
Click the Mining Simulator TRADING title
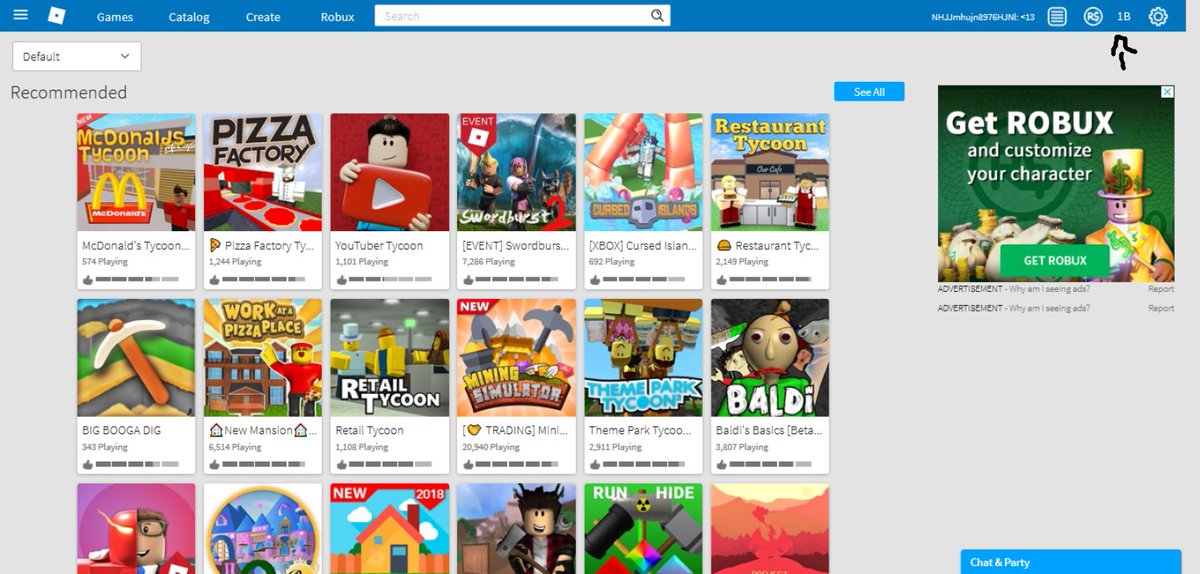[516, 431]
